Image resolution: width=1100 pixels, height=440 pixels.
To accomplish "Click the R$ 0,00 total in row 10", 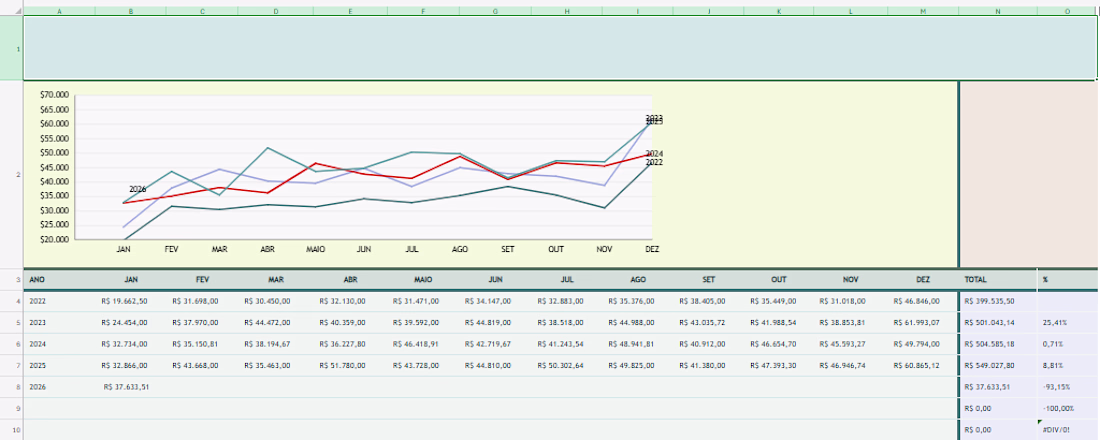I will (x=998, y=429).
